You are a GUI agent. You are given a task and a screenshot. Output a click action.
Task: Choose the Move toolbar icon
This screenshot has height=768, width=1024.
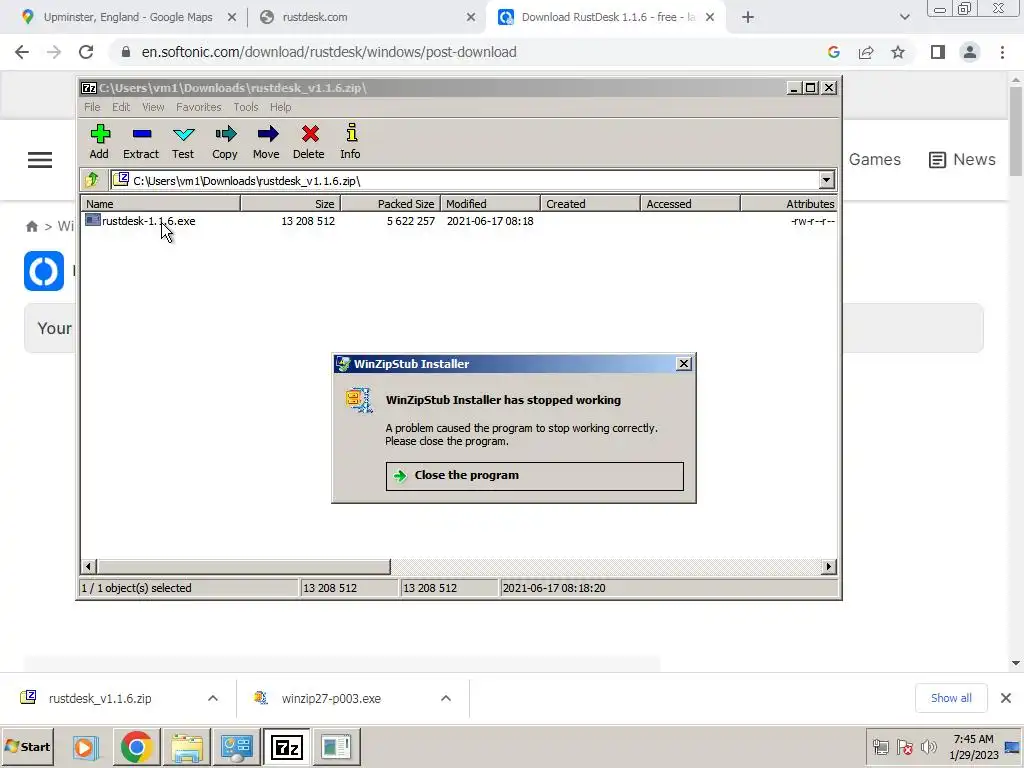click(266, 142)
